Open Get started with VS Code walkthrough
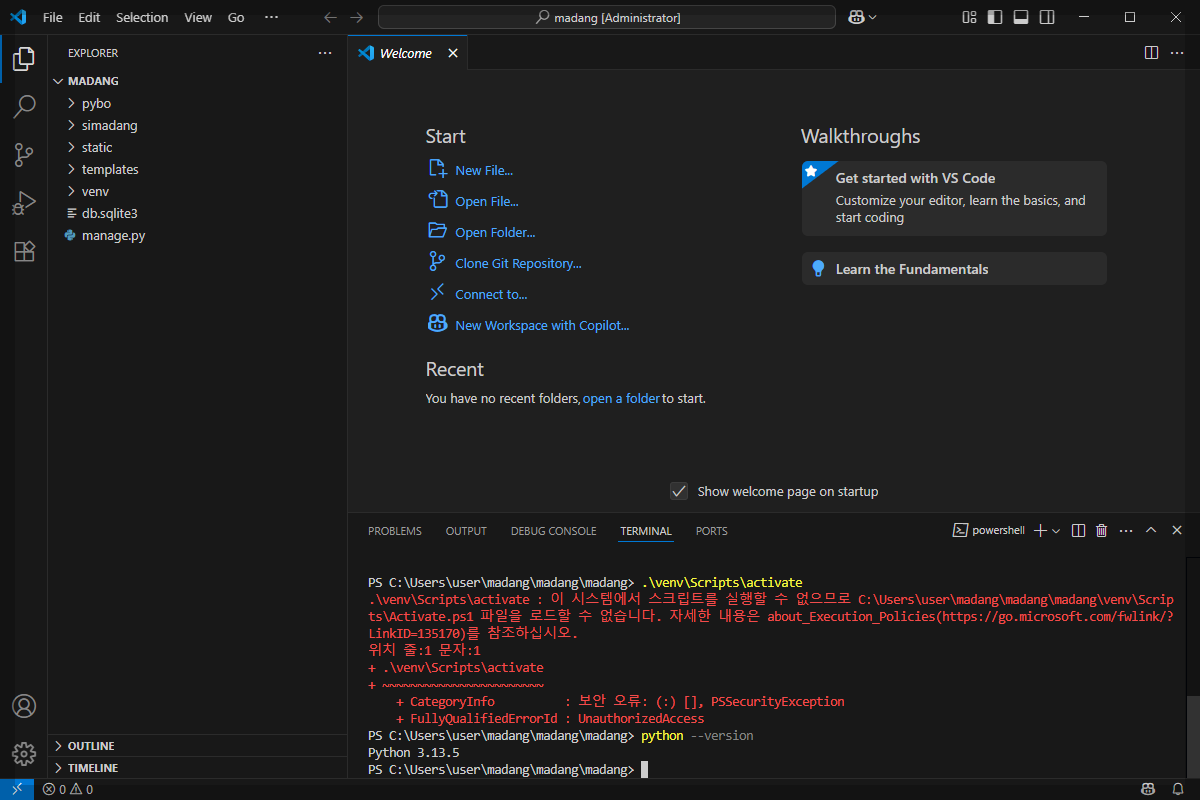The height and width of the screenshot is (800, 1200). point(954,198)
